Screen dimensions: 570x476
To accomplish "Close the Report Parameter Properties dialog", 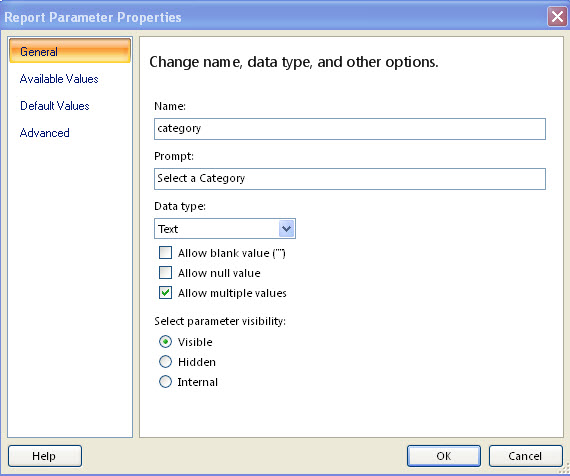I will click(x=557, y=17).
